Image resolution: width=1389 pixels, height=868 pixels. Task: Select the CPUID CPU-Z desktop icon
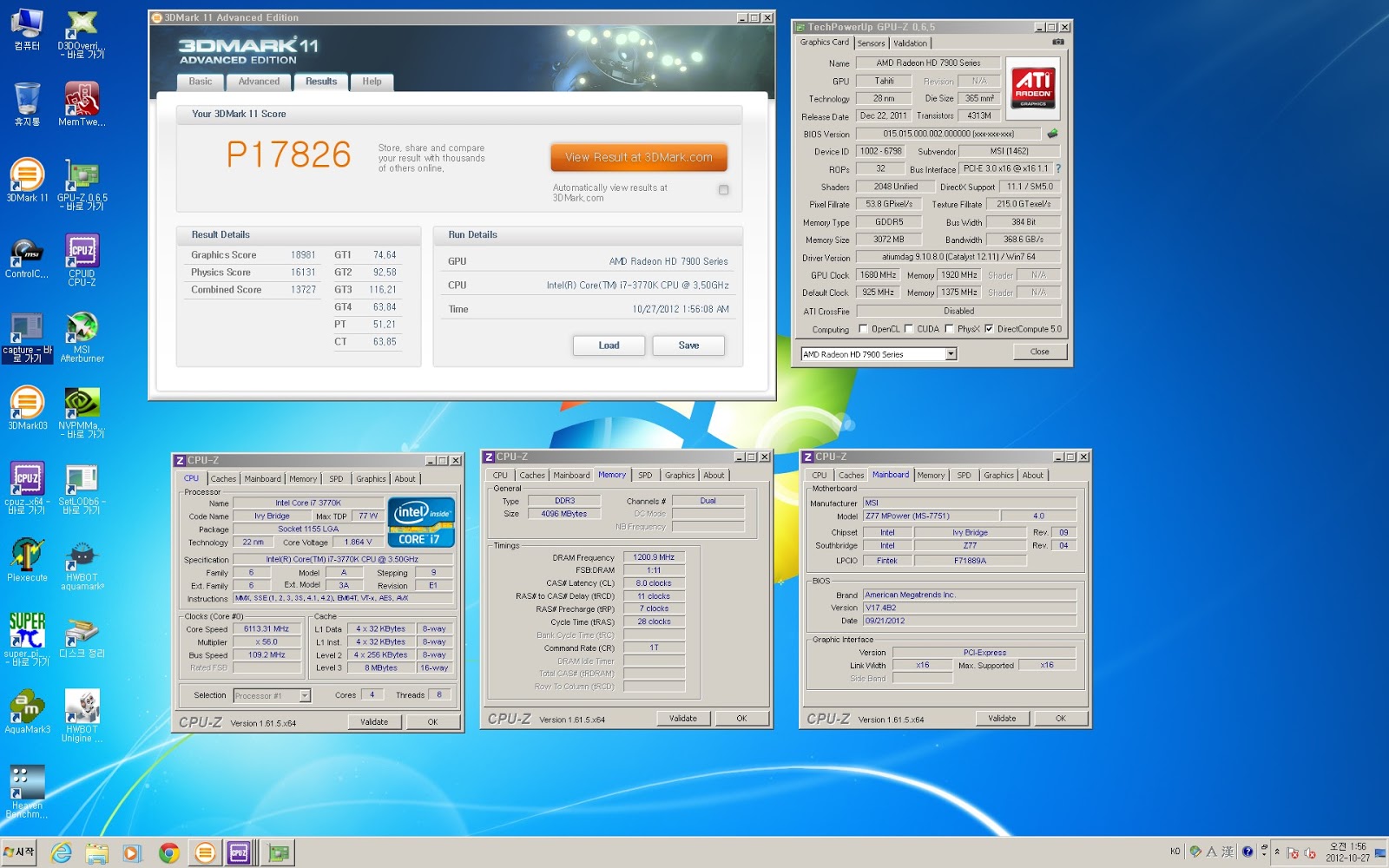click(82, 260)
